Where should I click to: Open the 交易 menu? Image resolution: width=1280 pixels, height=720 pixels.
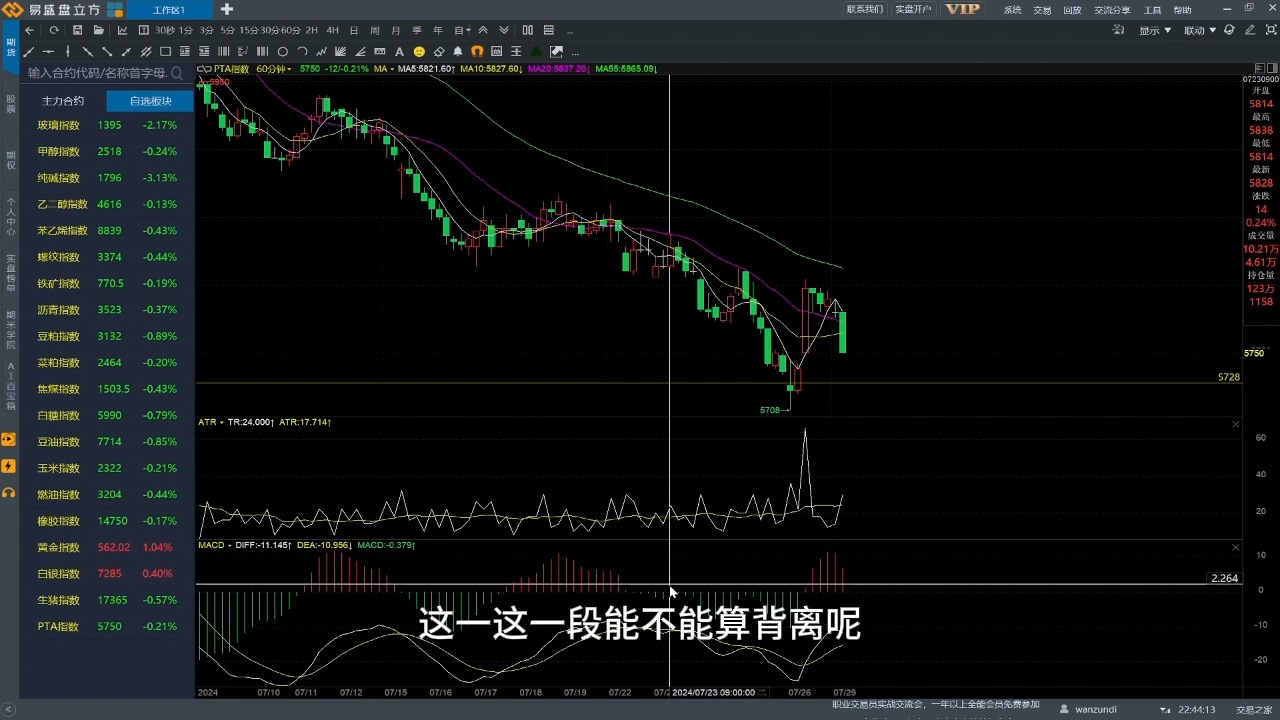1042,10
